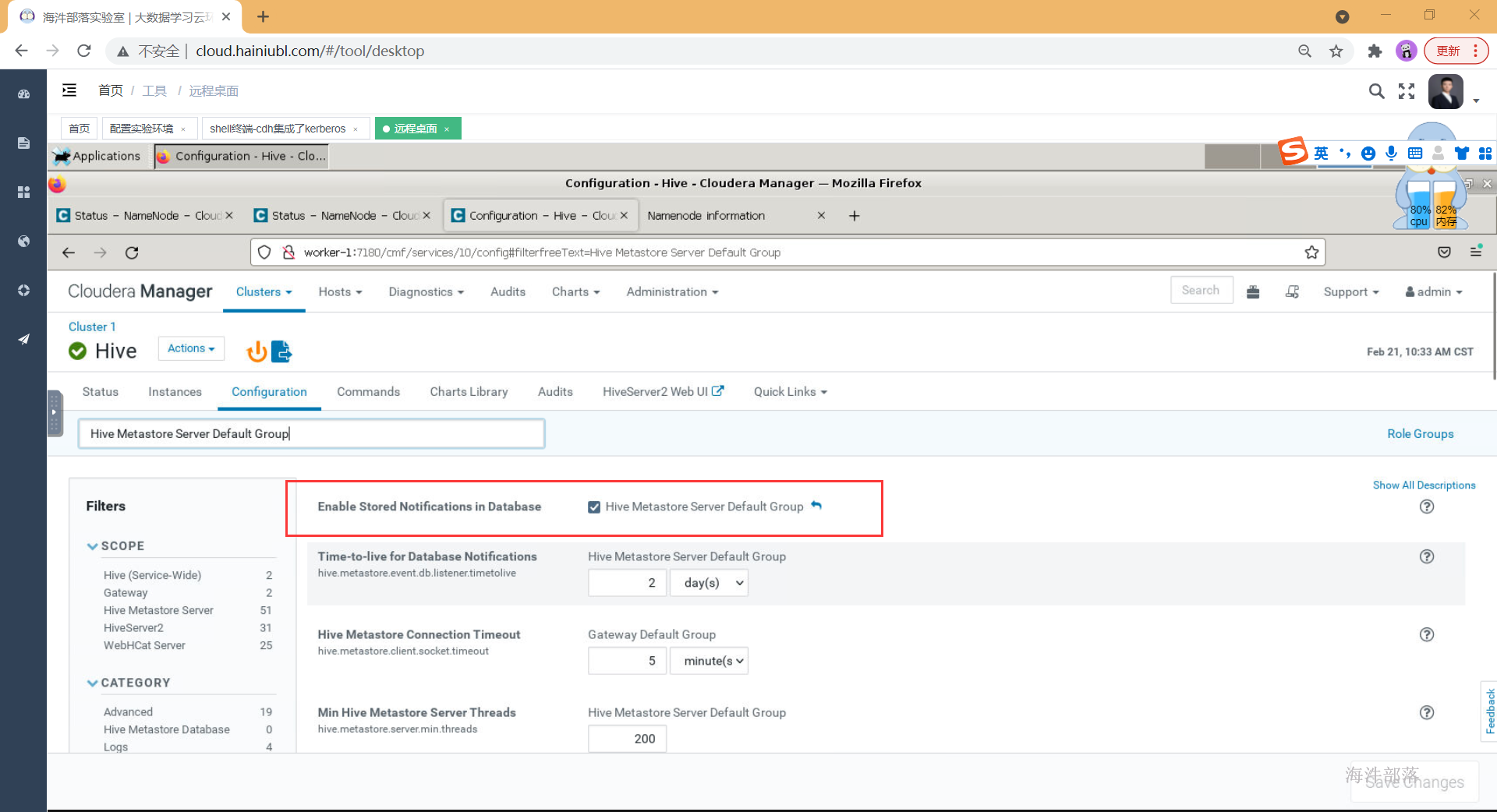Open Firefox Pocket save icon
Viewport: 1497px width, 812px height.
1444,252
